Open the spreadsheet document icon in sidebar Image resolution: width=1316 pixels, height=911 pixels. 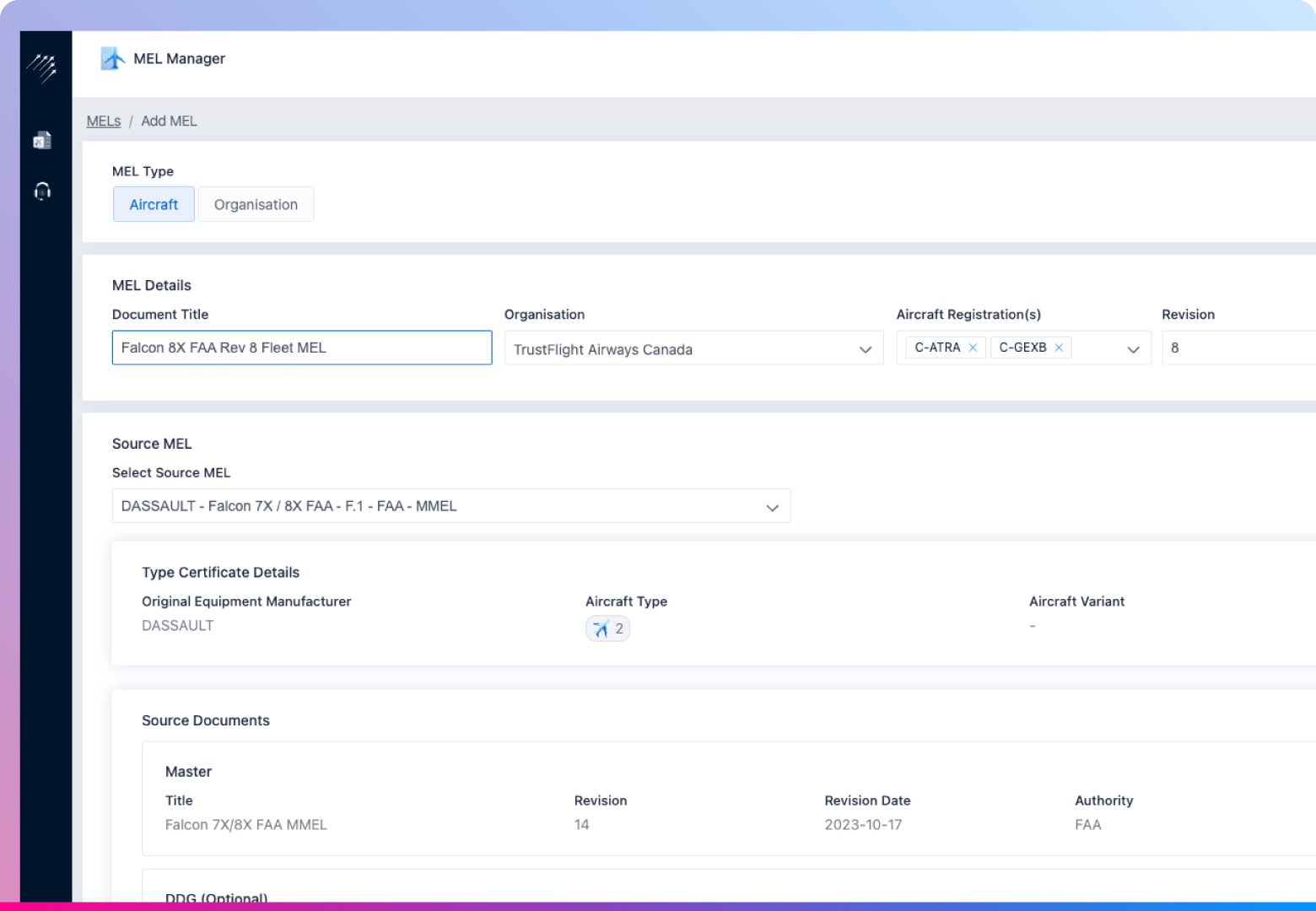(x=42, y=141)
